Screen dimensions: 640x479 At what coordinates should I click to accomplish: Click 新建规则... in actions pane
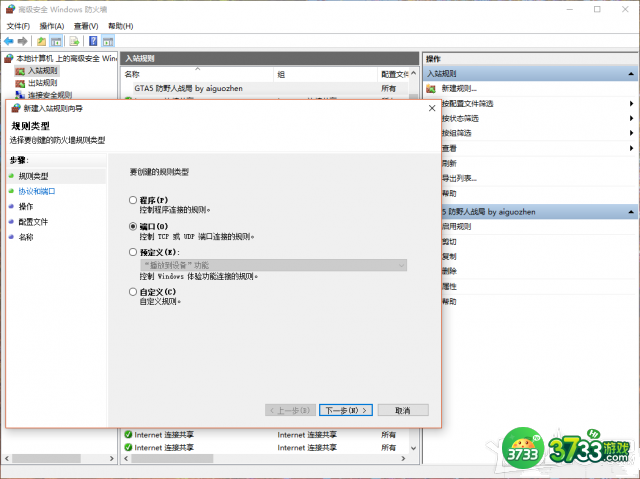tap(459, 89)
